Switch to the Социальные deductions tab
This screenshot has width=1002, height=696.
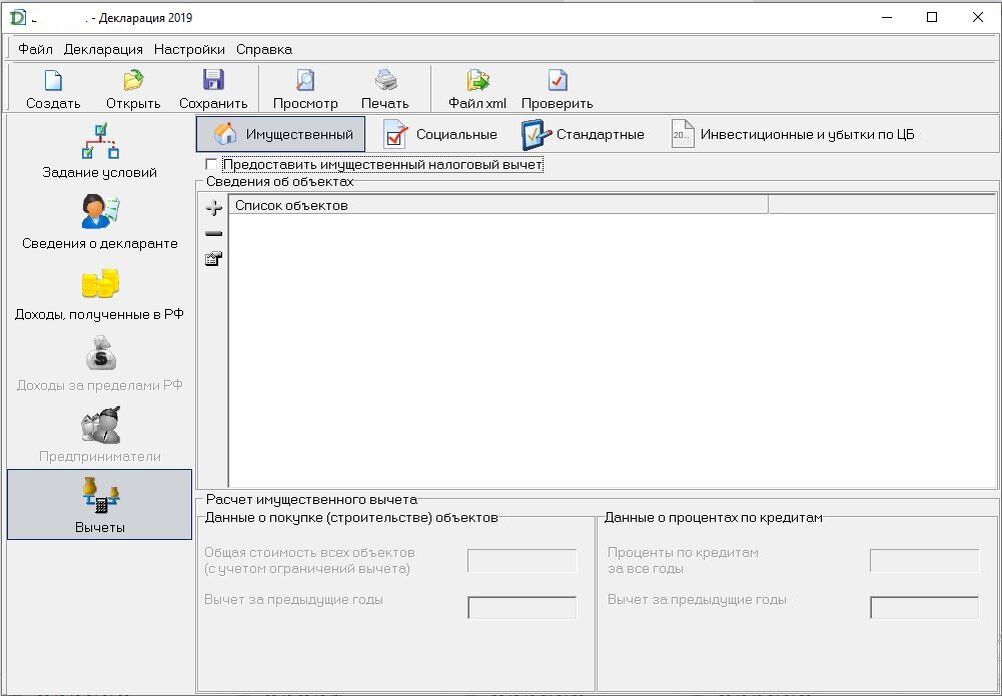440,134
